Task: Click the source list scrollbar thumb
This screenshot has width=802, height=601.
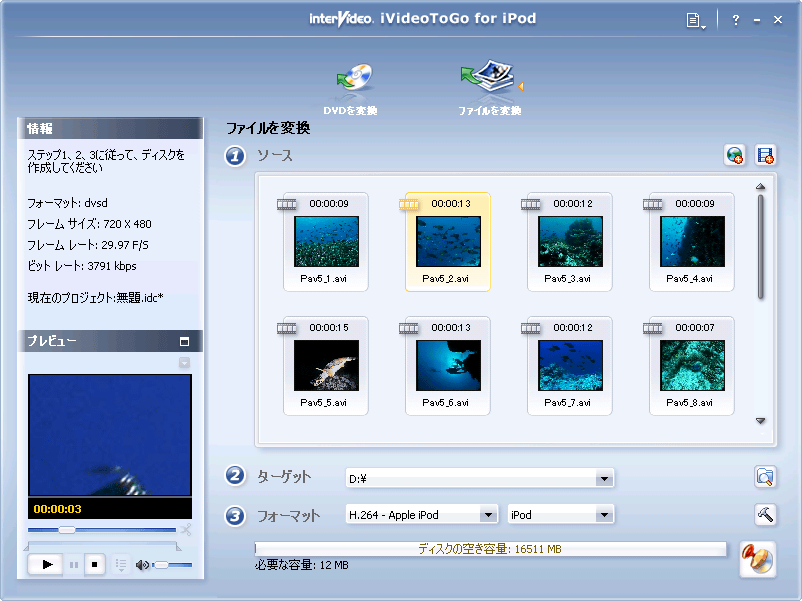Action: tap(761, 247)
